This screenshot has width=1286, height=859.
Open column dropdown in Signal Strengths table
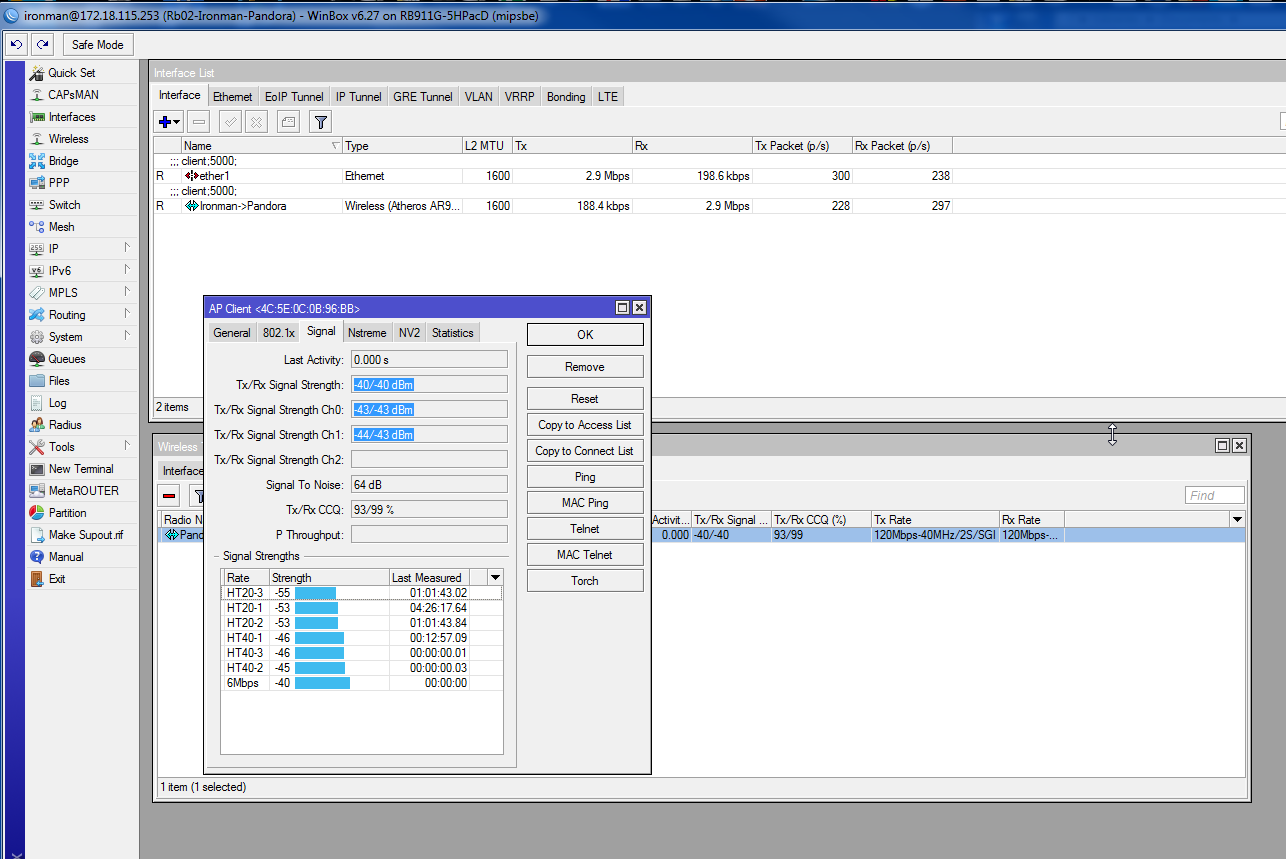tap(494, 578)
